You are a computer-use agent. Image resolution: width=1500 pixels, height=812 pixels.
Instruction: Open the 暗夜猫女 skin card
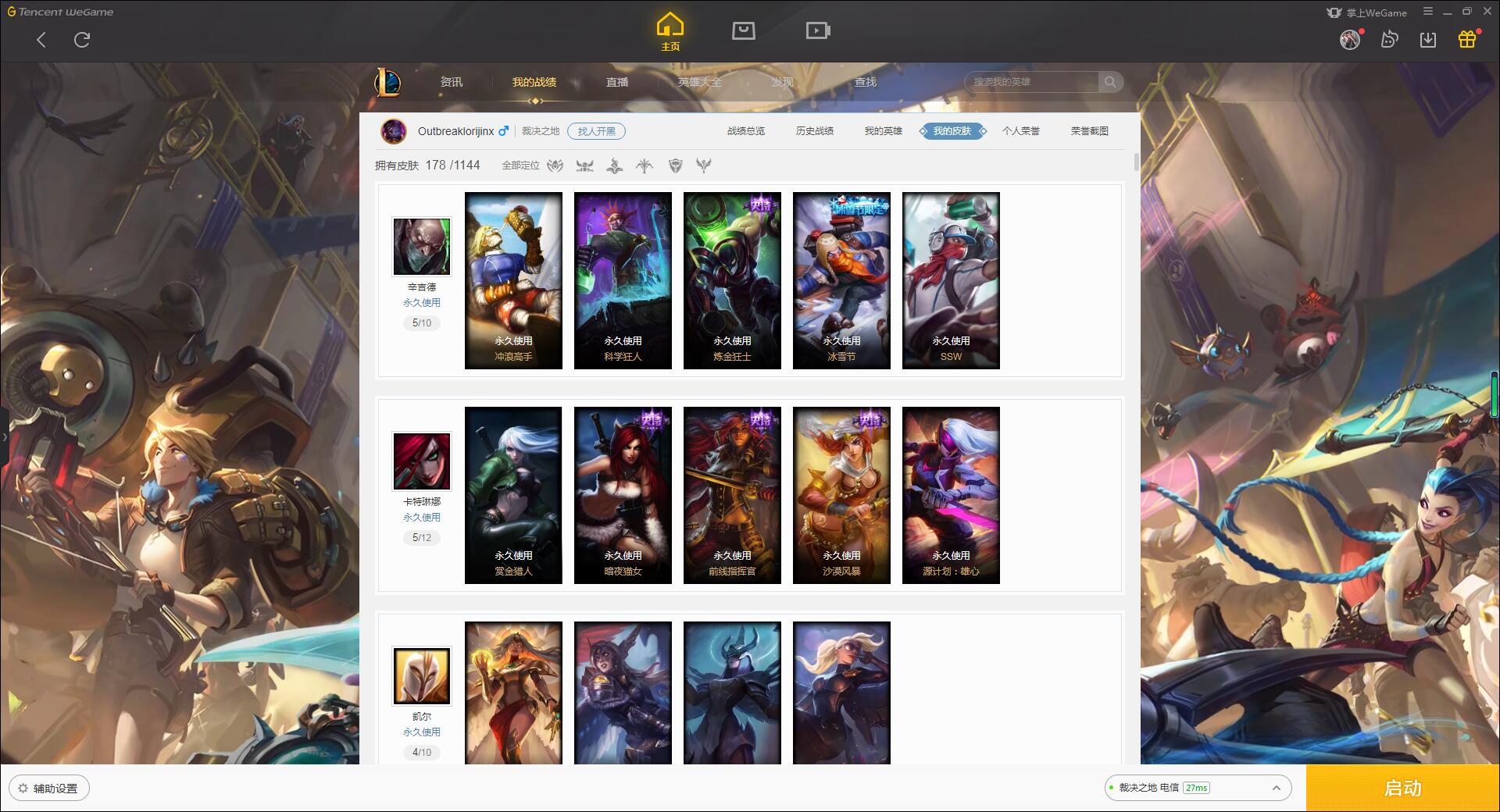(623, 495)
